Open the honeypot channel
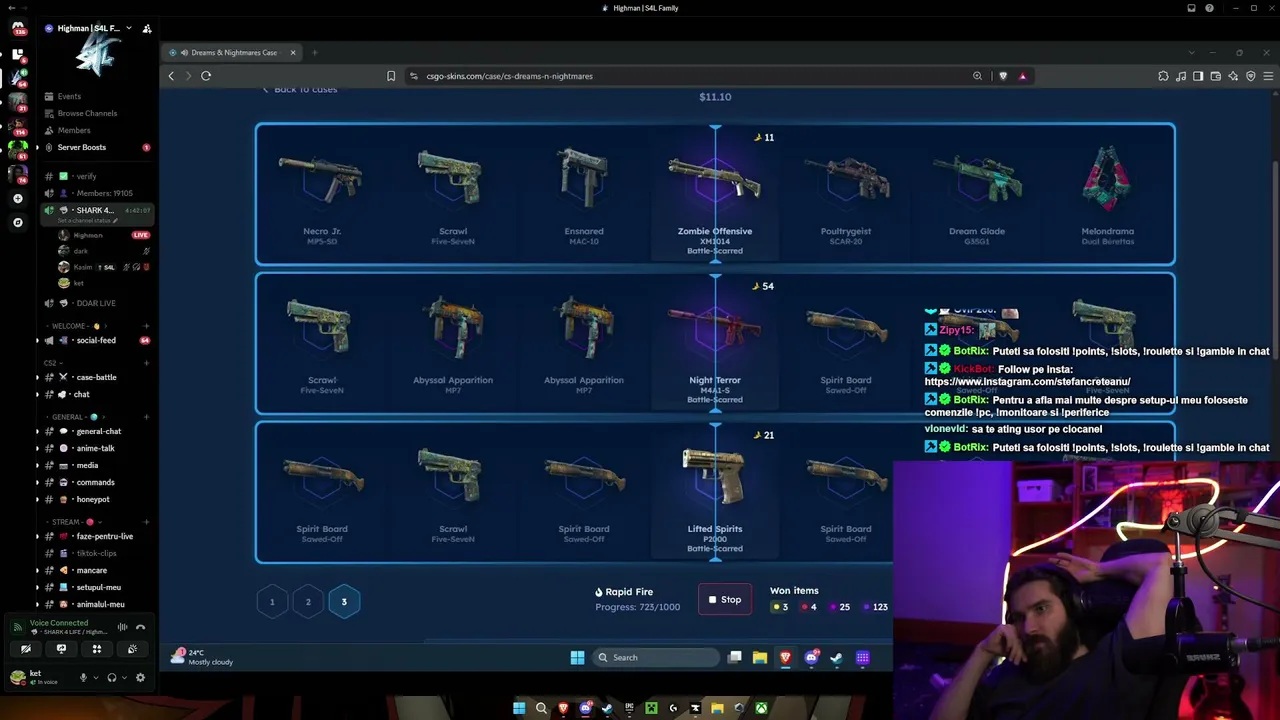This screenshot has width=1280, height=720. click(96, 499)
